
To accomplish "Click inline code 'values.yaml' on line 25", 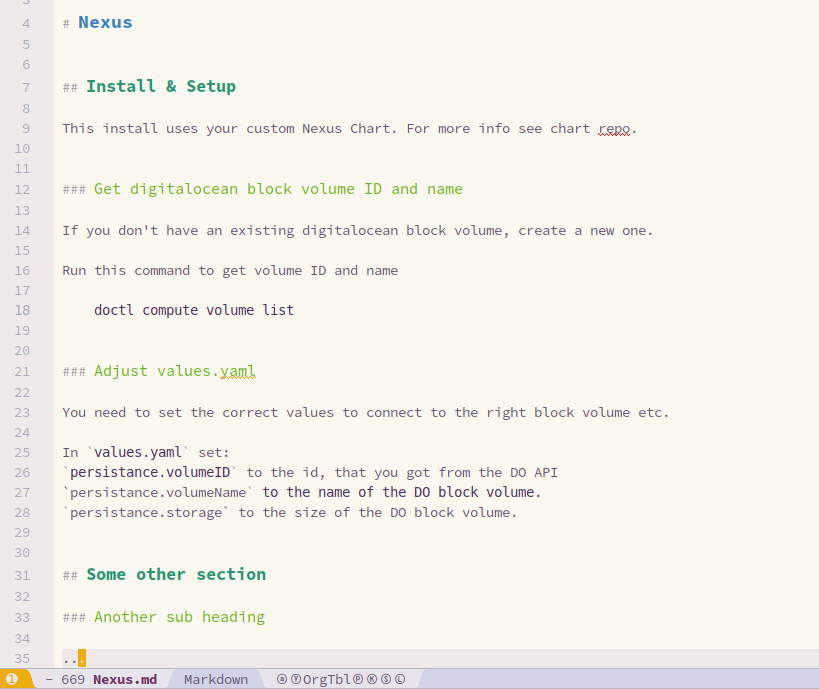I will [138, 452].
